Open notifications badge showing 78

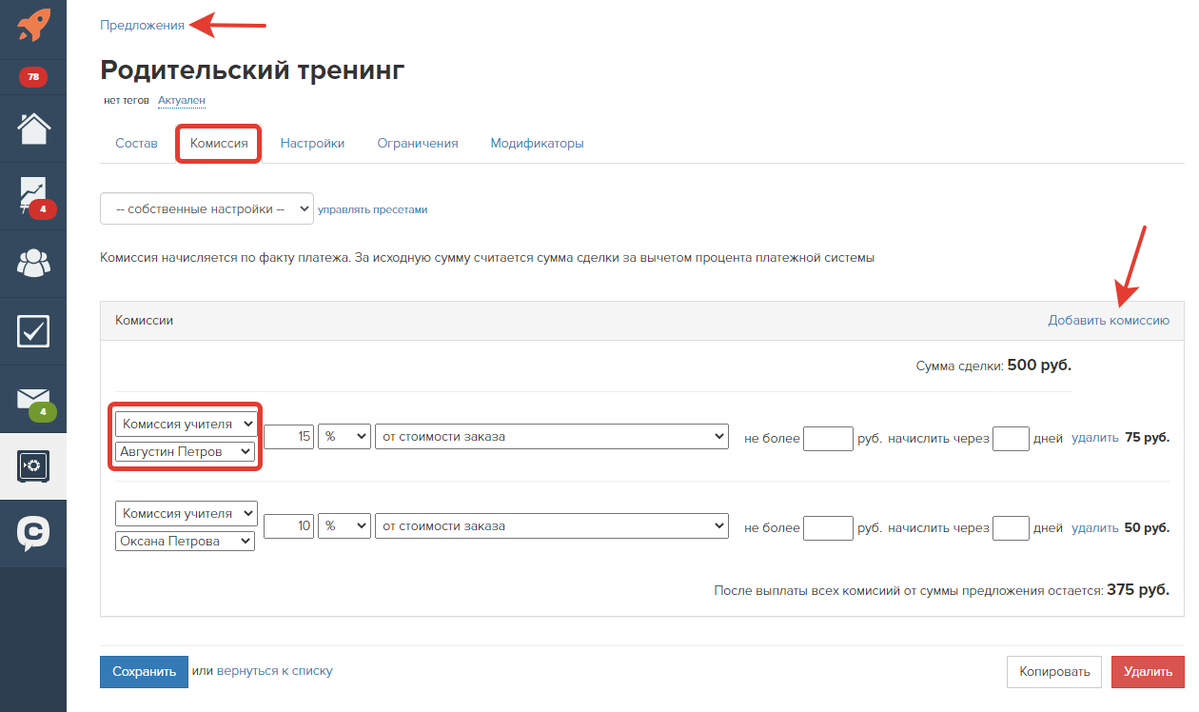[33, 76]
